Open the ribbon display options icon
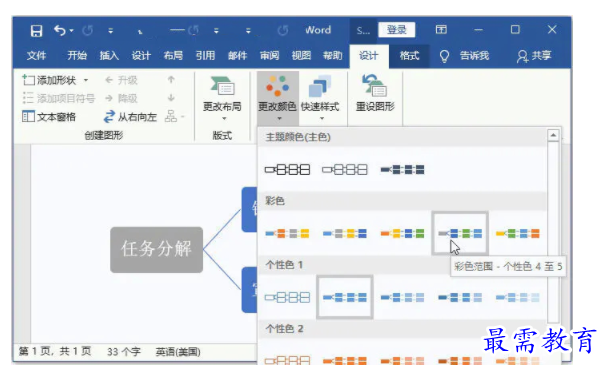 (x=441, y=30)
